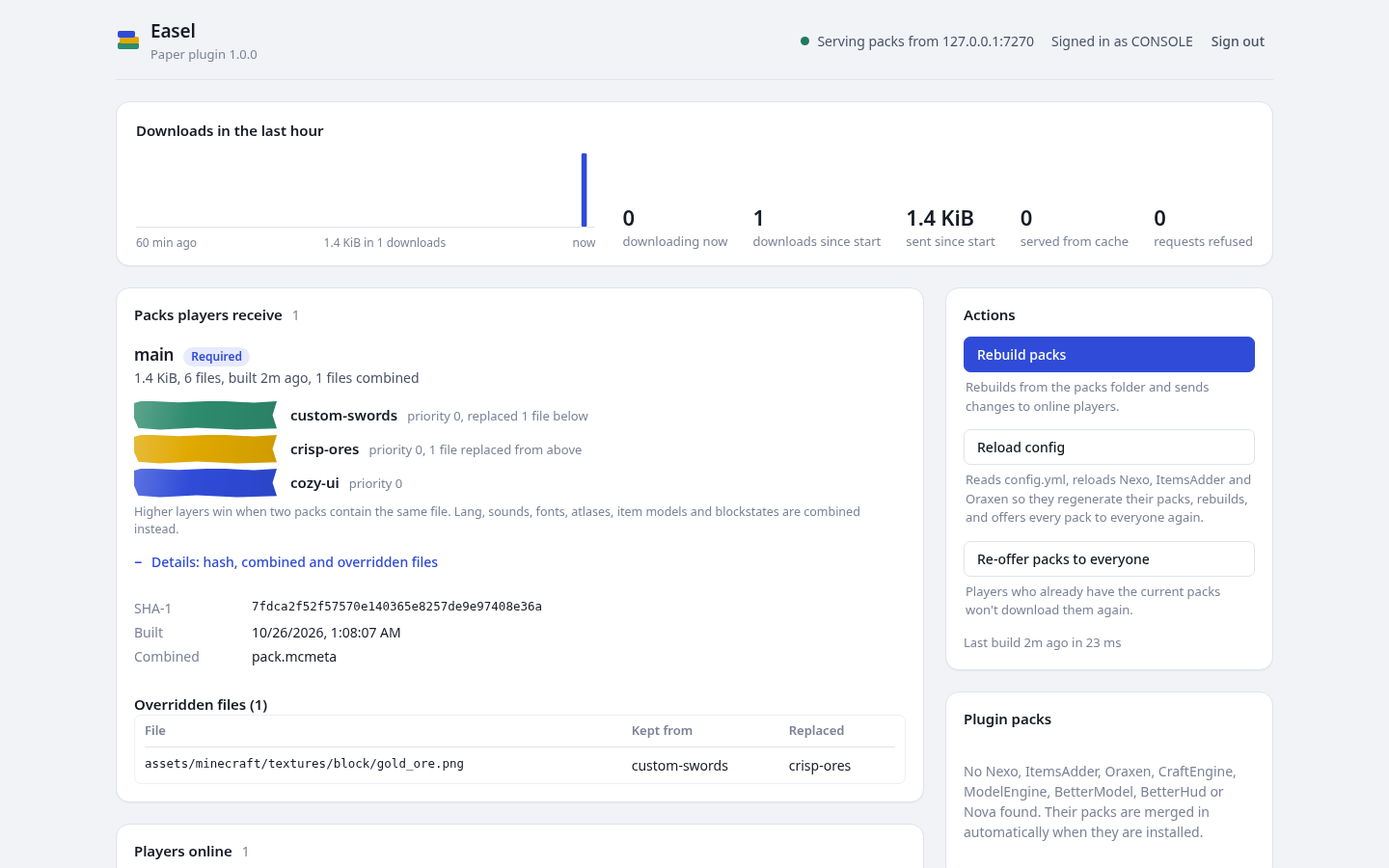Click the 'Replaced' column header
This screenshot has width=1389, height=868.
point(816,731)
